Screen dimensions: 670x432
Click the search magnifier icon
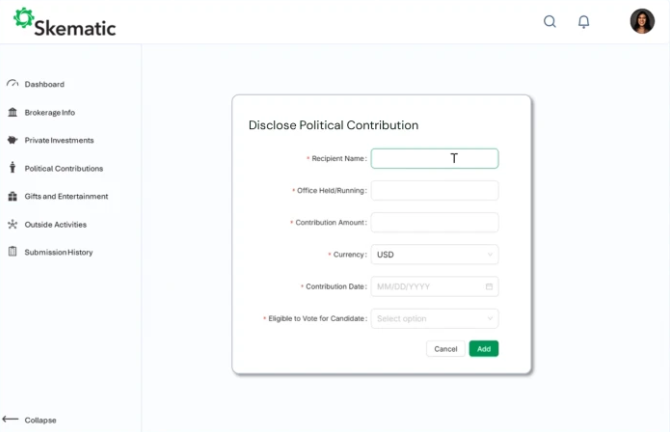click(x=550, y=21)
